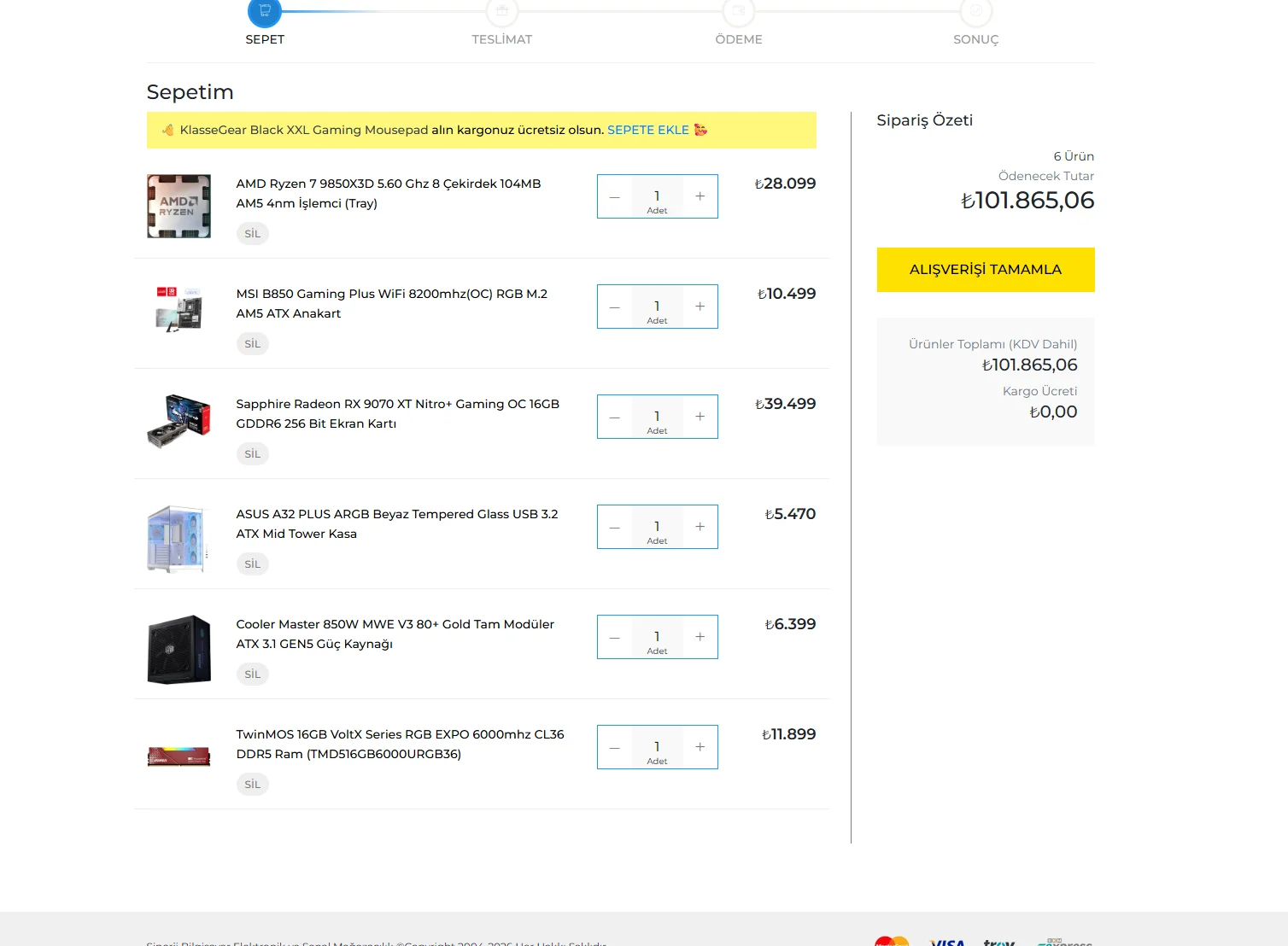Click the Sepet cart step icon

coord(265,11)
